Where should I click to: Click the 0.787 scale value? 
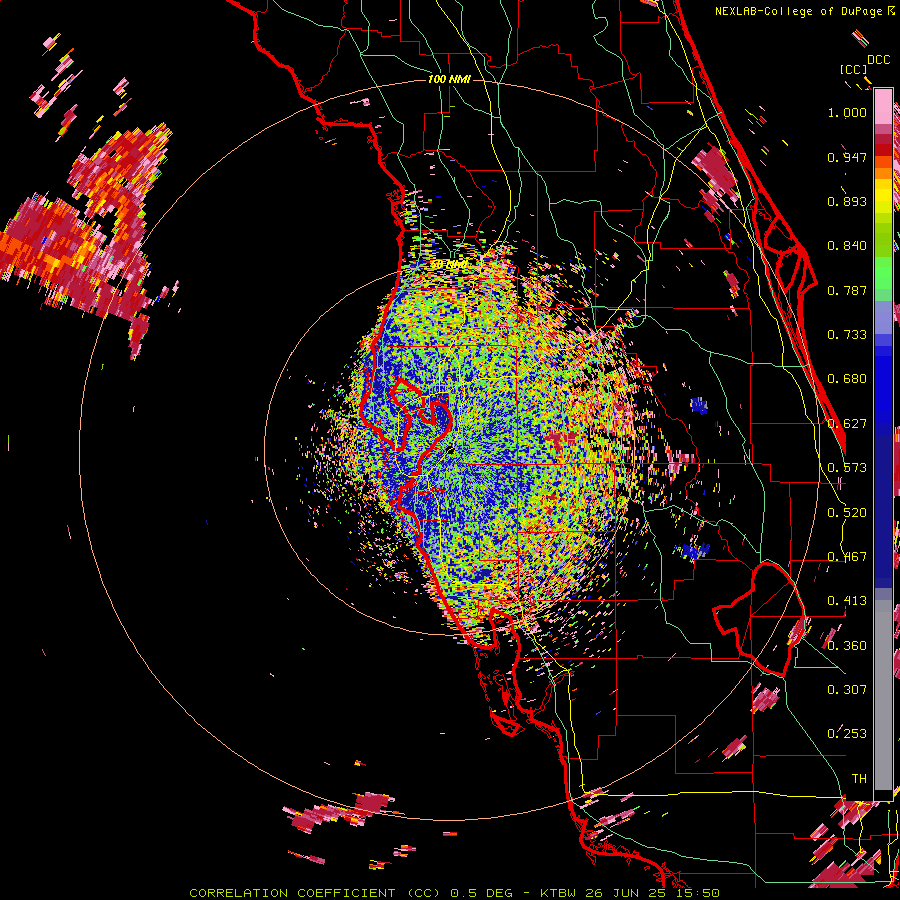(x=847, y=290)
